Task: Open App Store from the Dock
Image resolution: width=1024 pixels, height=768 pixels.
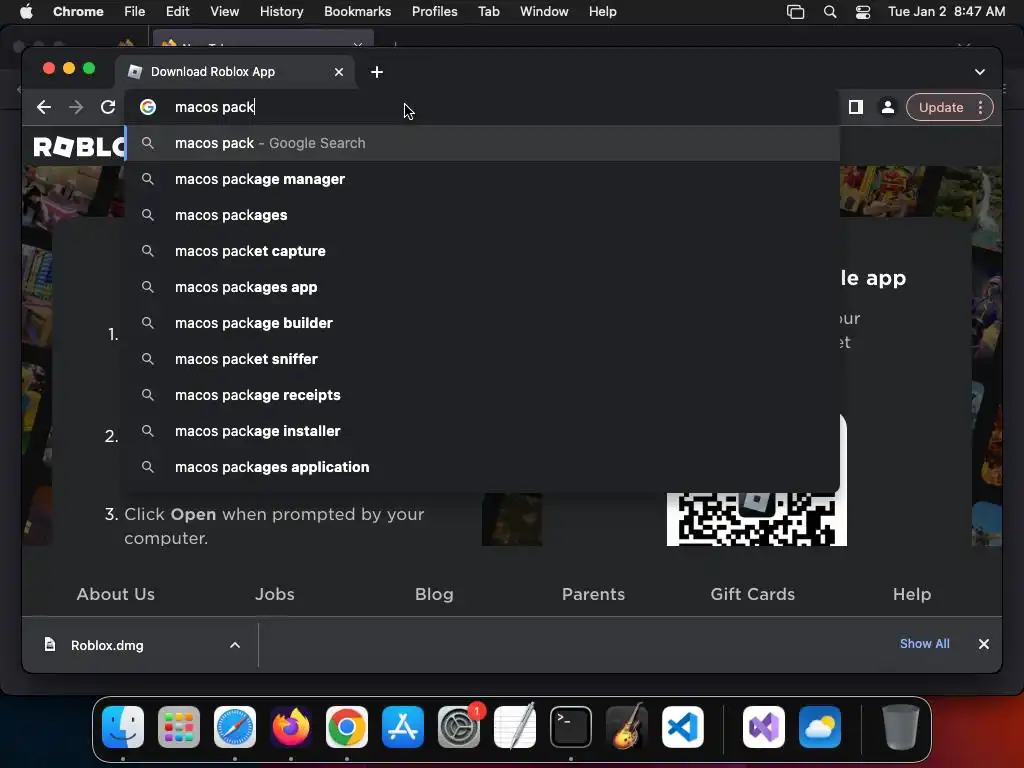Action: click(x=403, y=727)
